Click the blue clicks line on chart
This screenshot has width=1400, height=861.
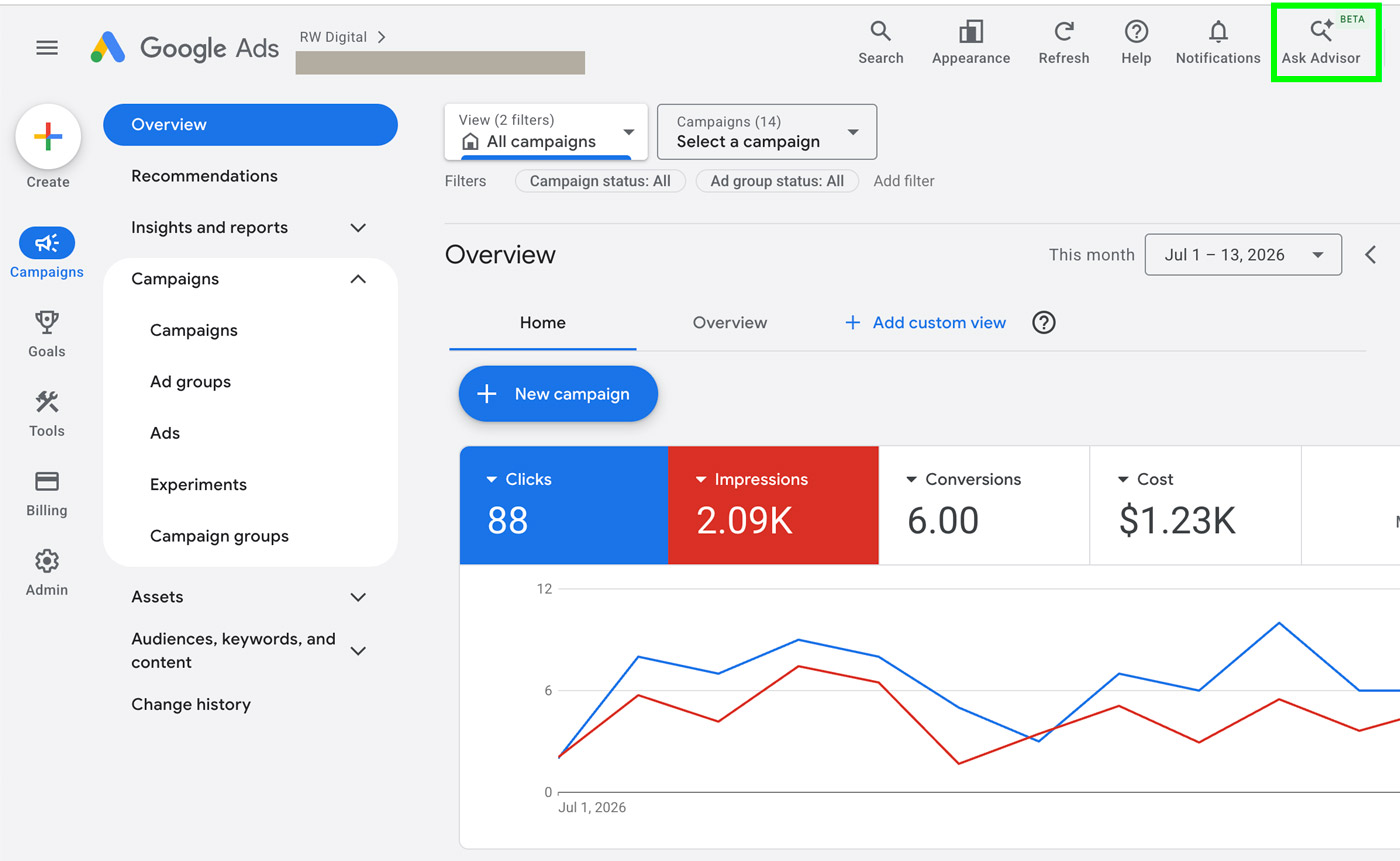(798, 640)
